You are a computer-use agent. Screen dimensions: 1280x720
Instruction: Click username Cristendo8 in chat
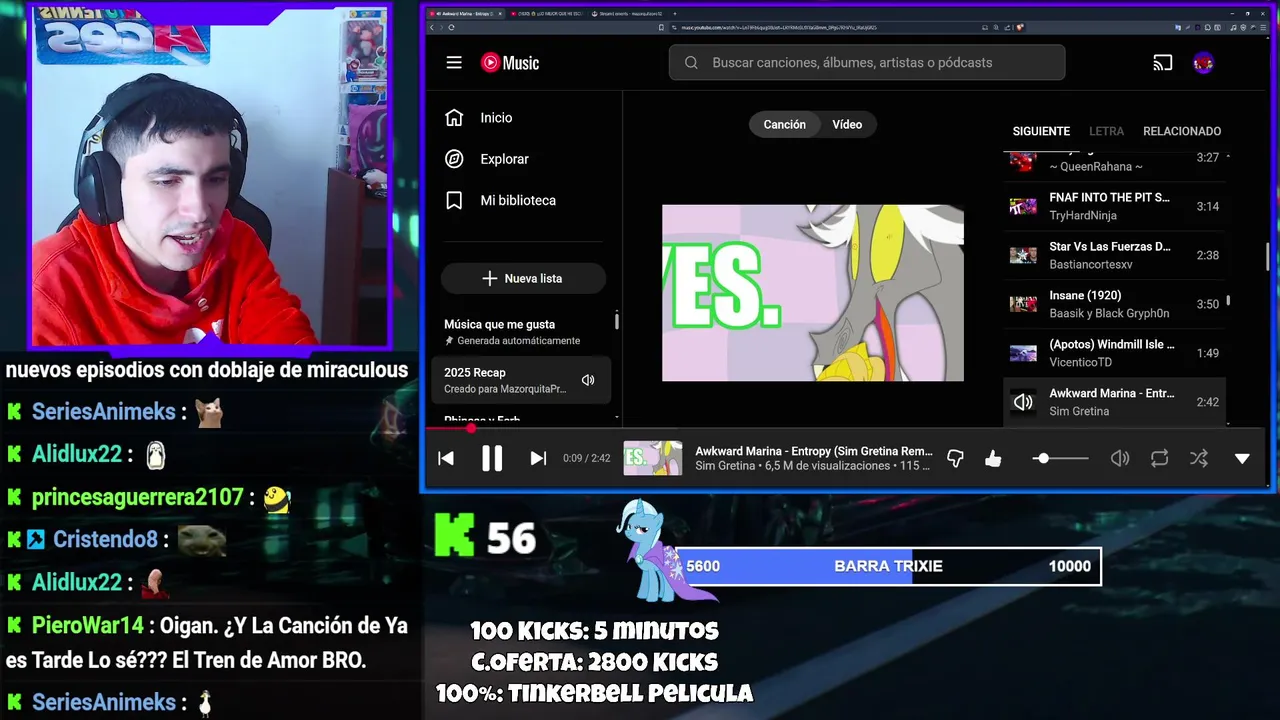pos(105,539)
